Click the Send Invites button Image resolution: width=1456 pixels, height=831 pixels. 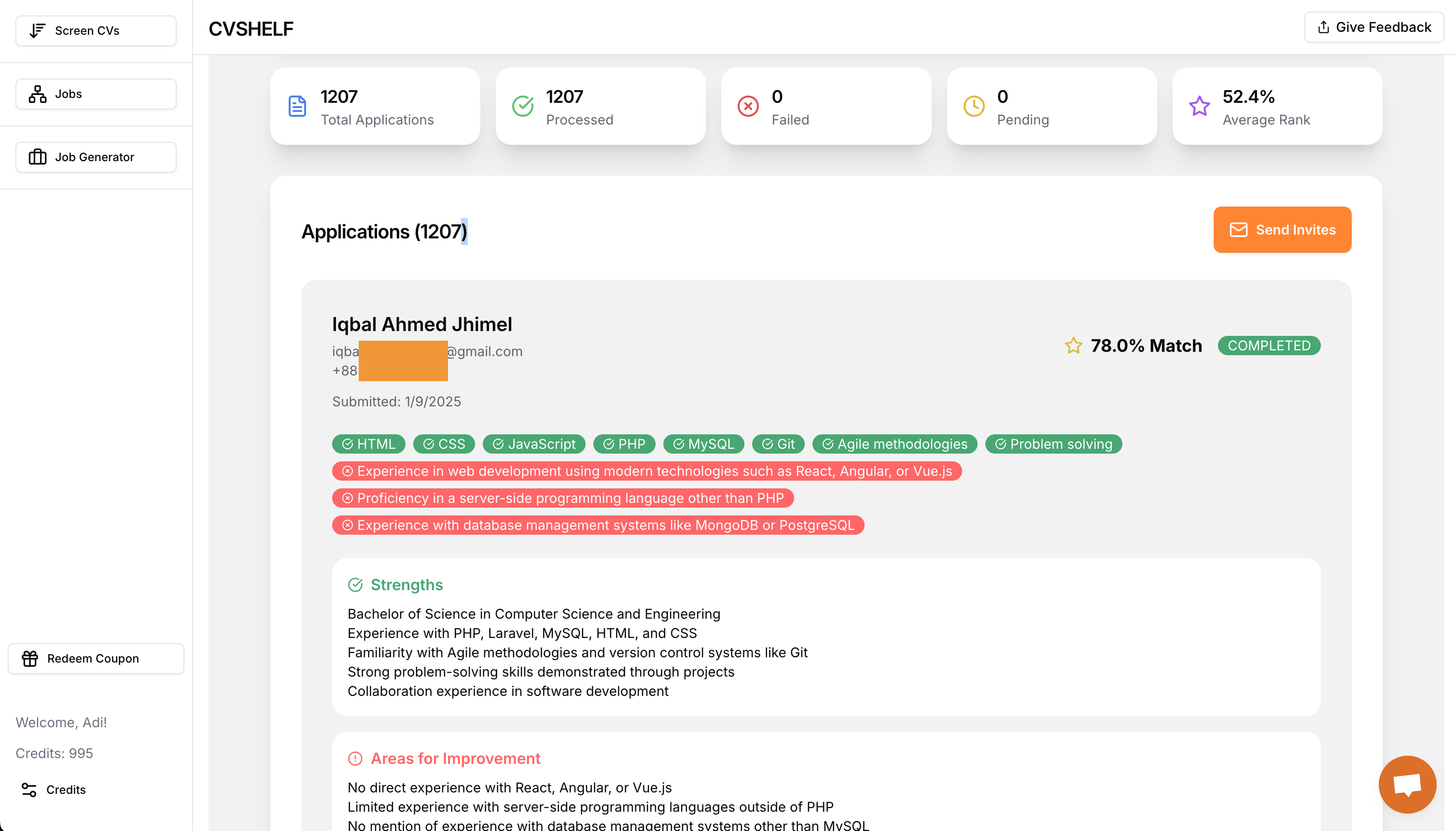[x=1282, y=230]
